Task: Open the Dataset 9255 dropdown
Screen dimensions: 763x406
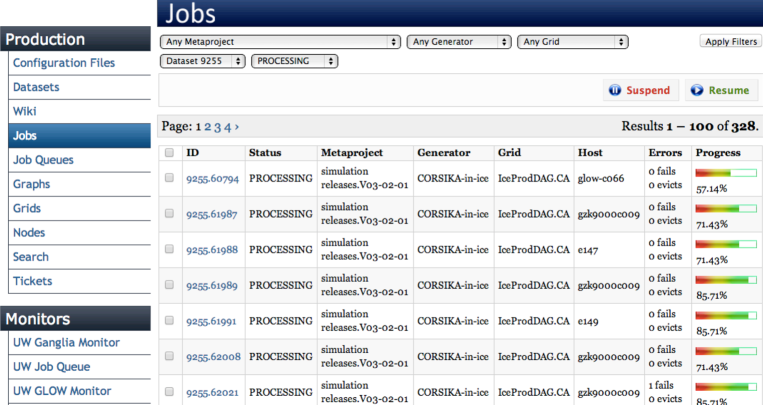Action: pos(203,61)
